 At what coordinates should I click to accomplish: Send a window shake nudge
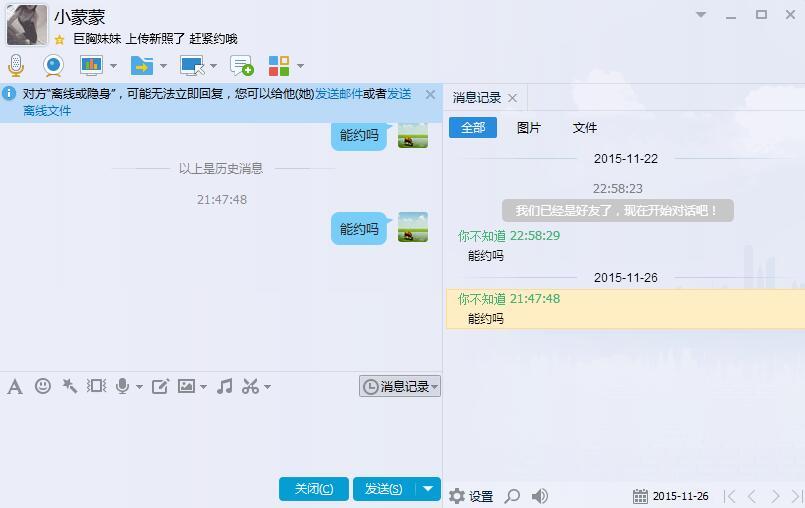[96, 386]
